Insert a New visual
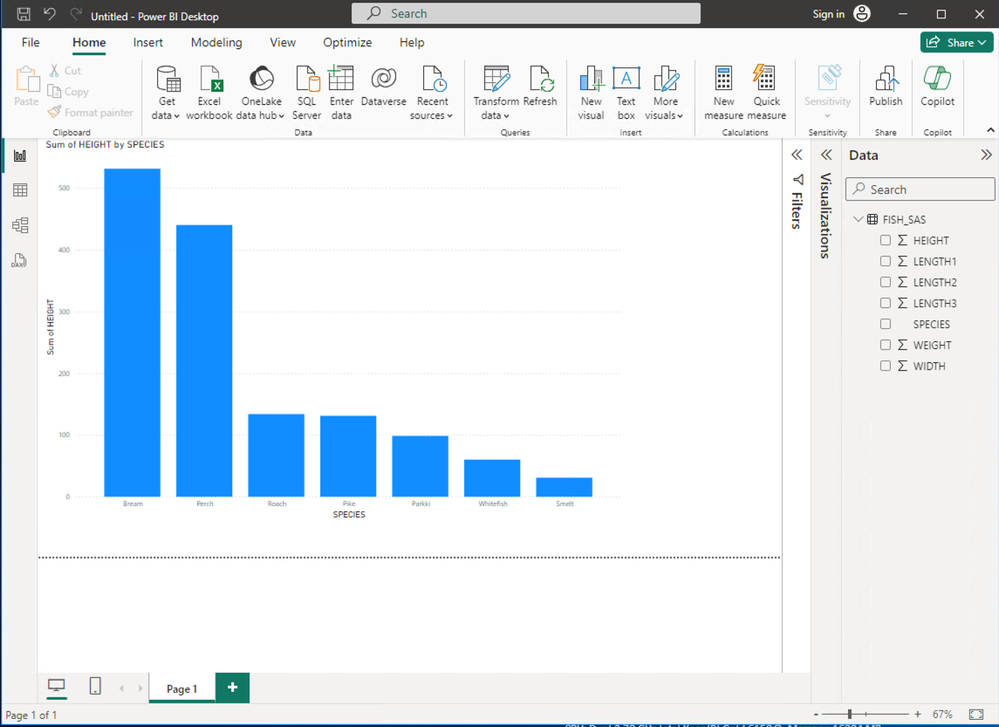The image size is (999, 727). tap(591, 93)
